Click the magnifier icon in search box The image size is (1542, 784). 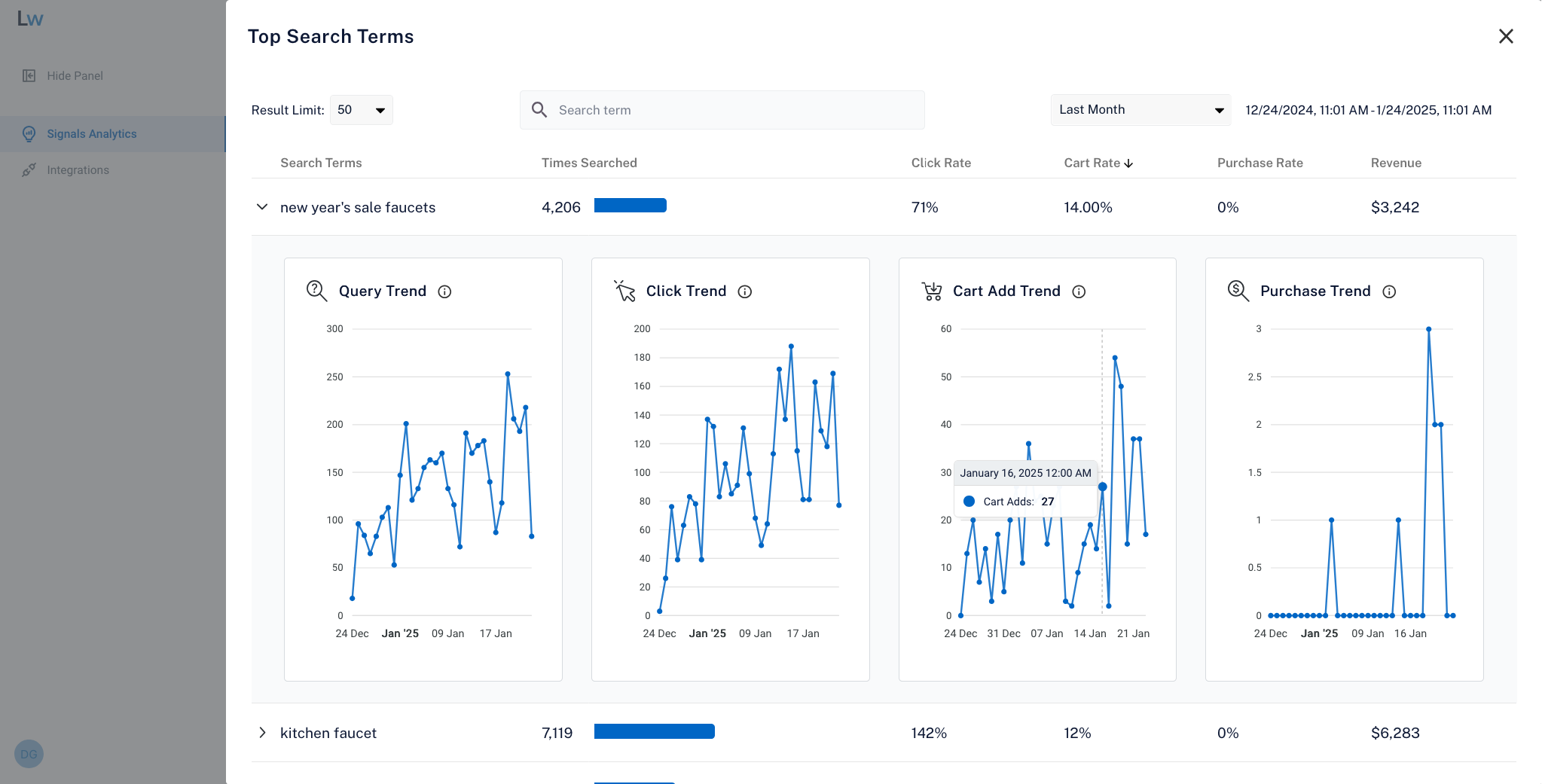[x=539, y=110]
